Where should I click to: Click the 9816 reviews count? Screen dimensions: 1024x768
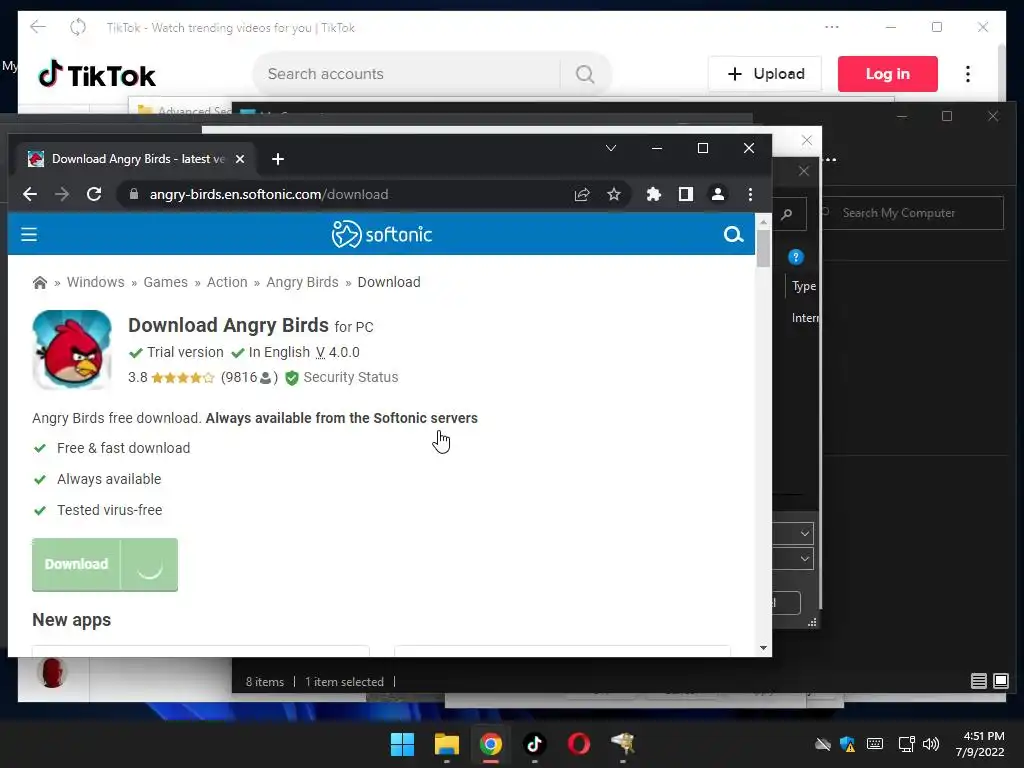click(x=249, y=377)
